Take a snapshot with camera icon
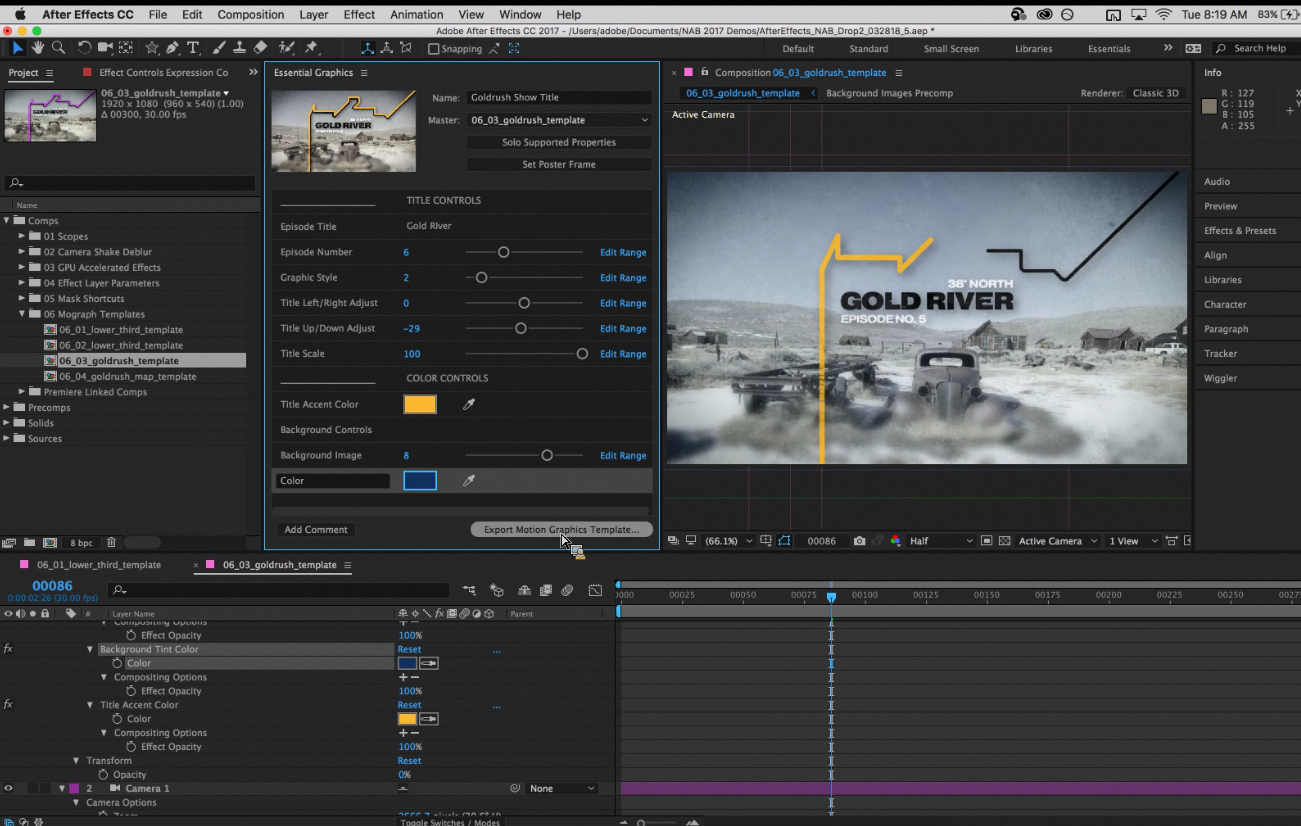The height and width of the screenshot is (826, 1301). coord(859,541)
